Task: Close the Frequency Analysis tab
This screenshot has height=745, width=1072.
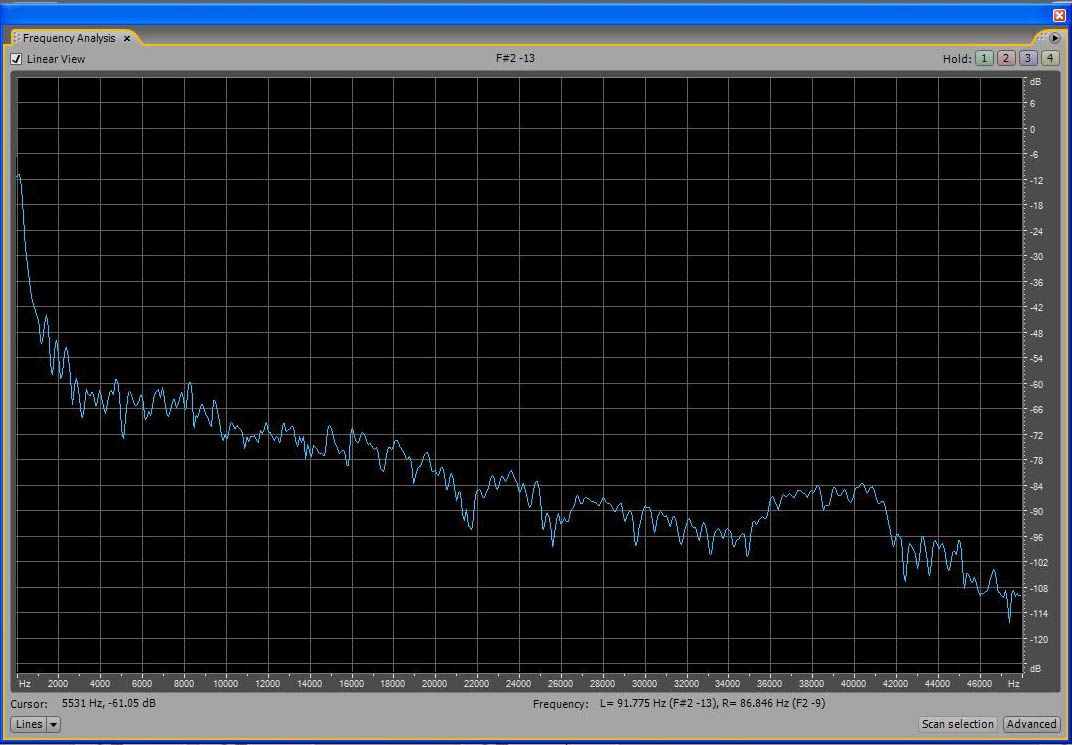Action: pos(127,38)
